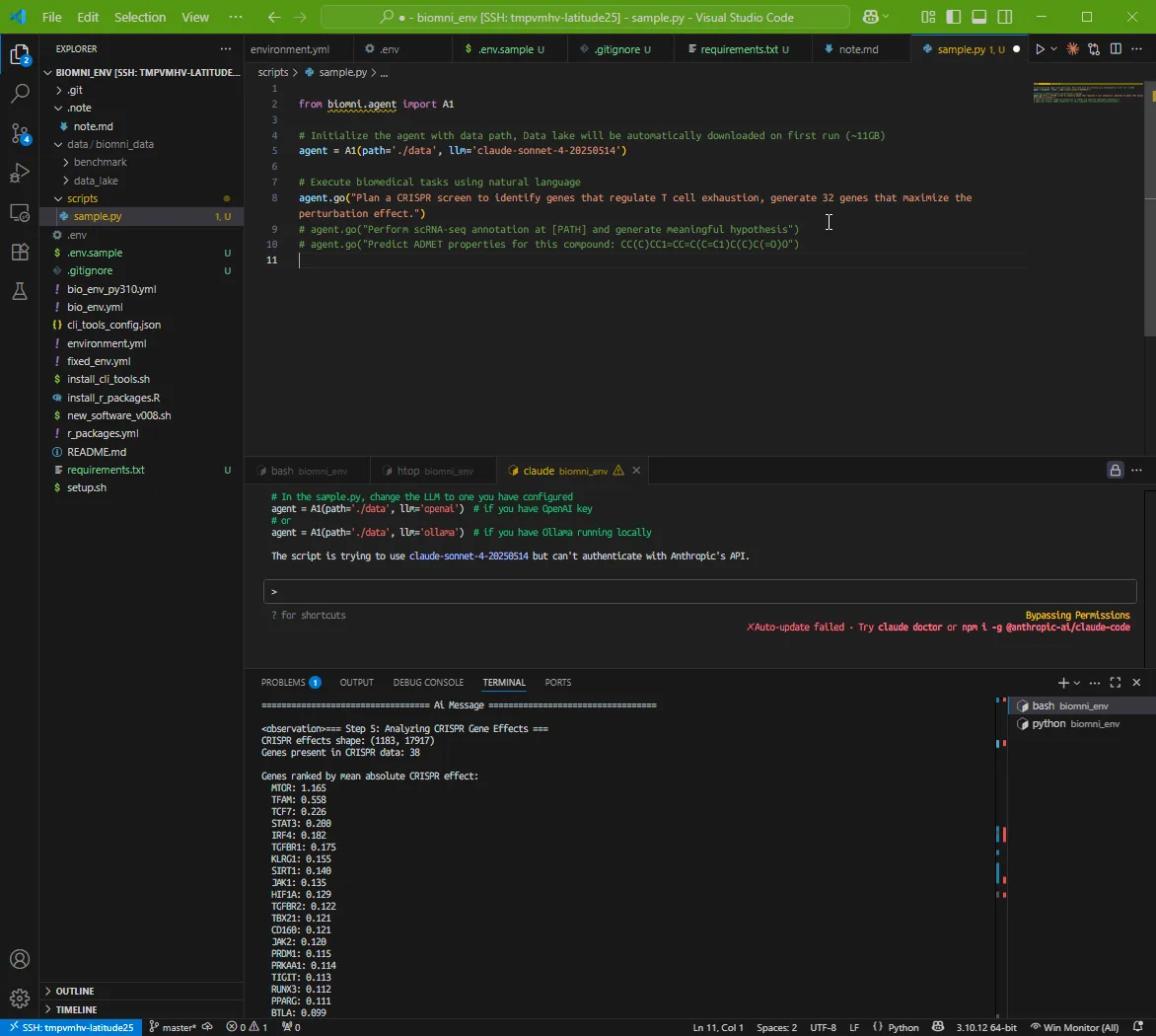The height and width of the screenshot is (1036, 1156).
Task: Click the Claude Code starburst icon
Action: 1072,49
